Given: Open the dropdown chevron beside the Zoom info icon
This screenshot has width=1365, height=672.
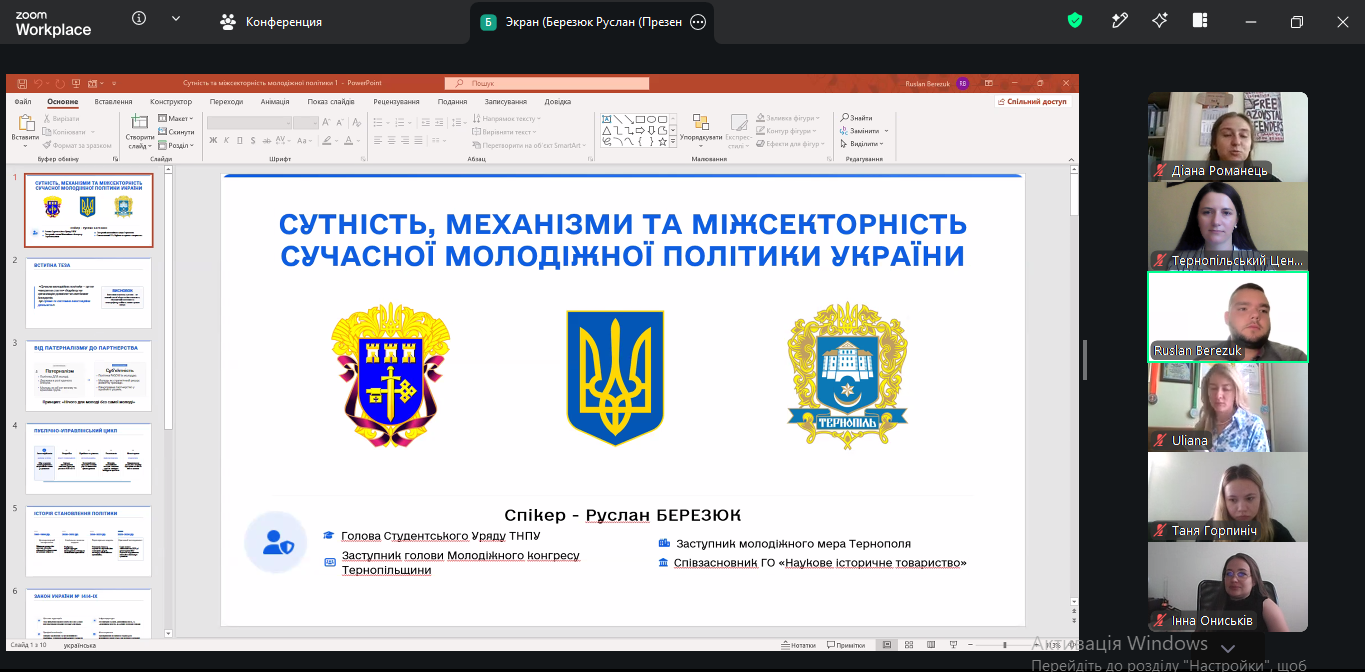Looking at the screenshot, I should point(176,18).
